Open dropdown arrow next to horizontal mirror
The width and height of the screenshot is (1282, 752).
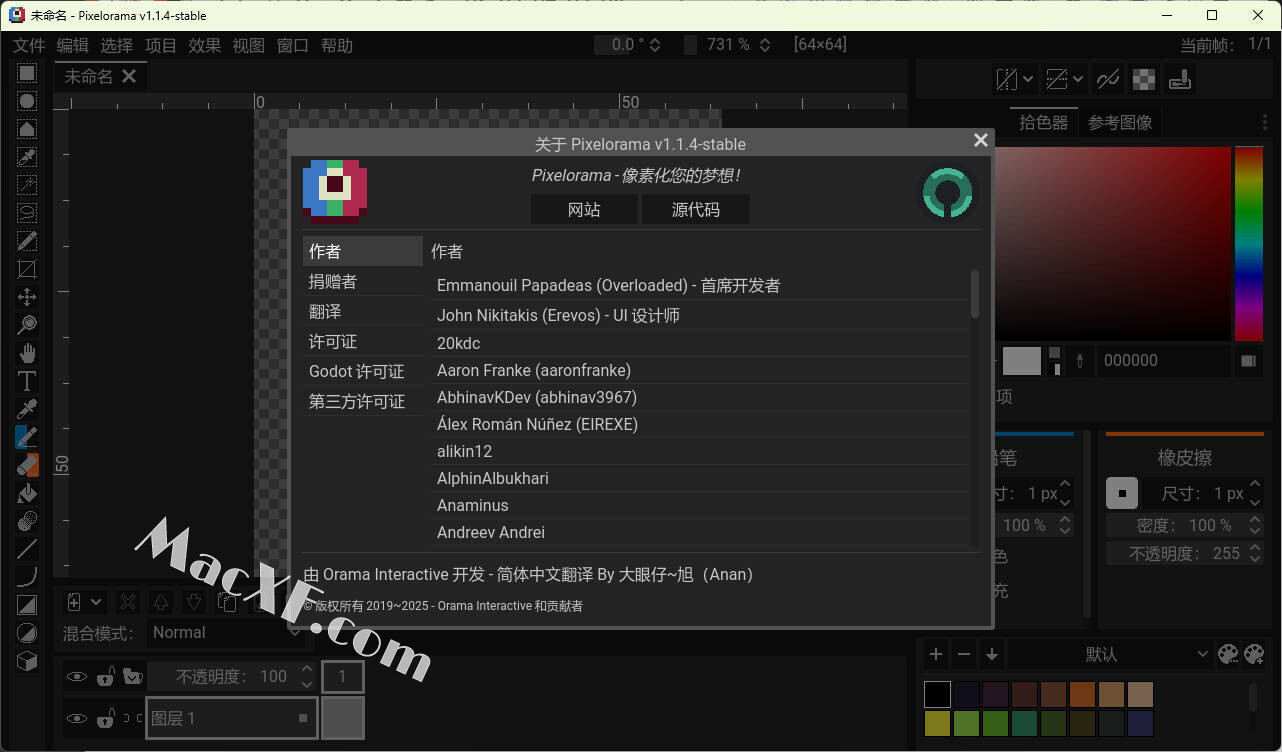pos(1028,79)
